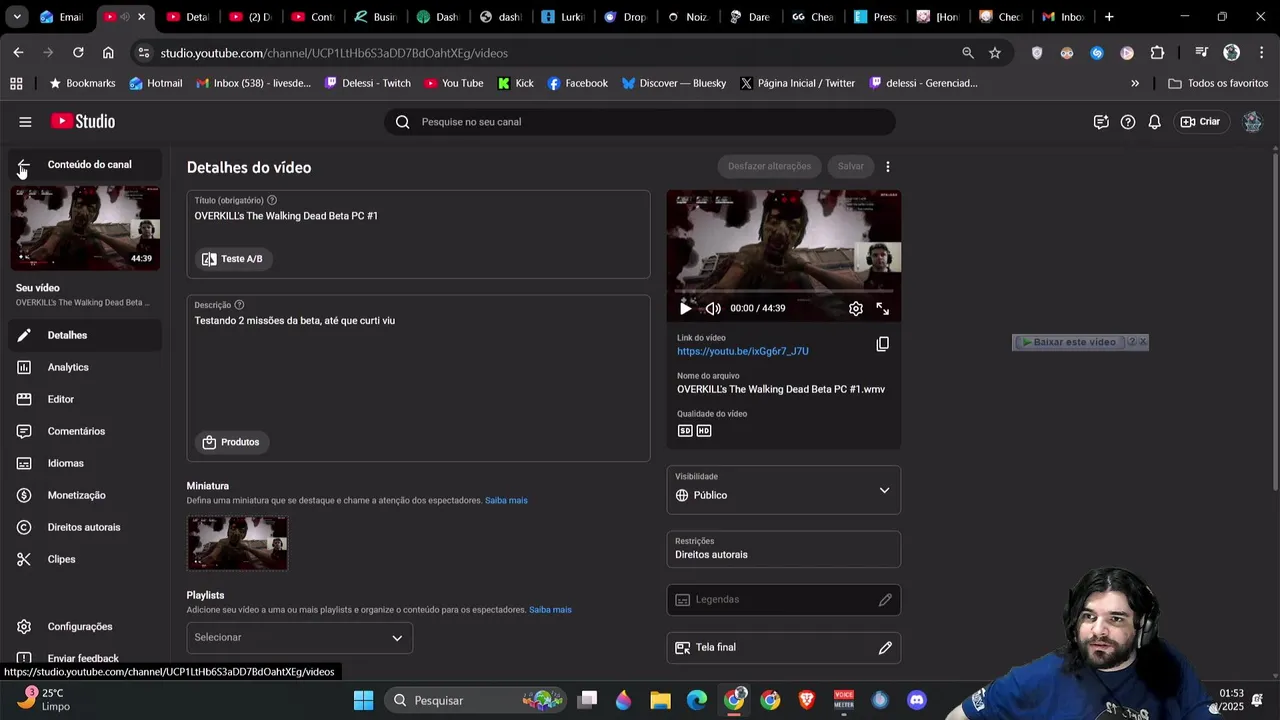Expand the bookmarks overflow chevron

point(1135,83)
